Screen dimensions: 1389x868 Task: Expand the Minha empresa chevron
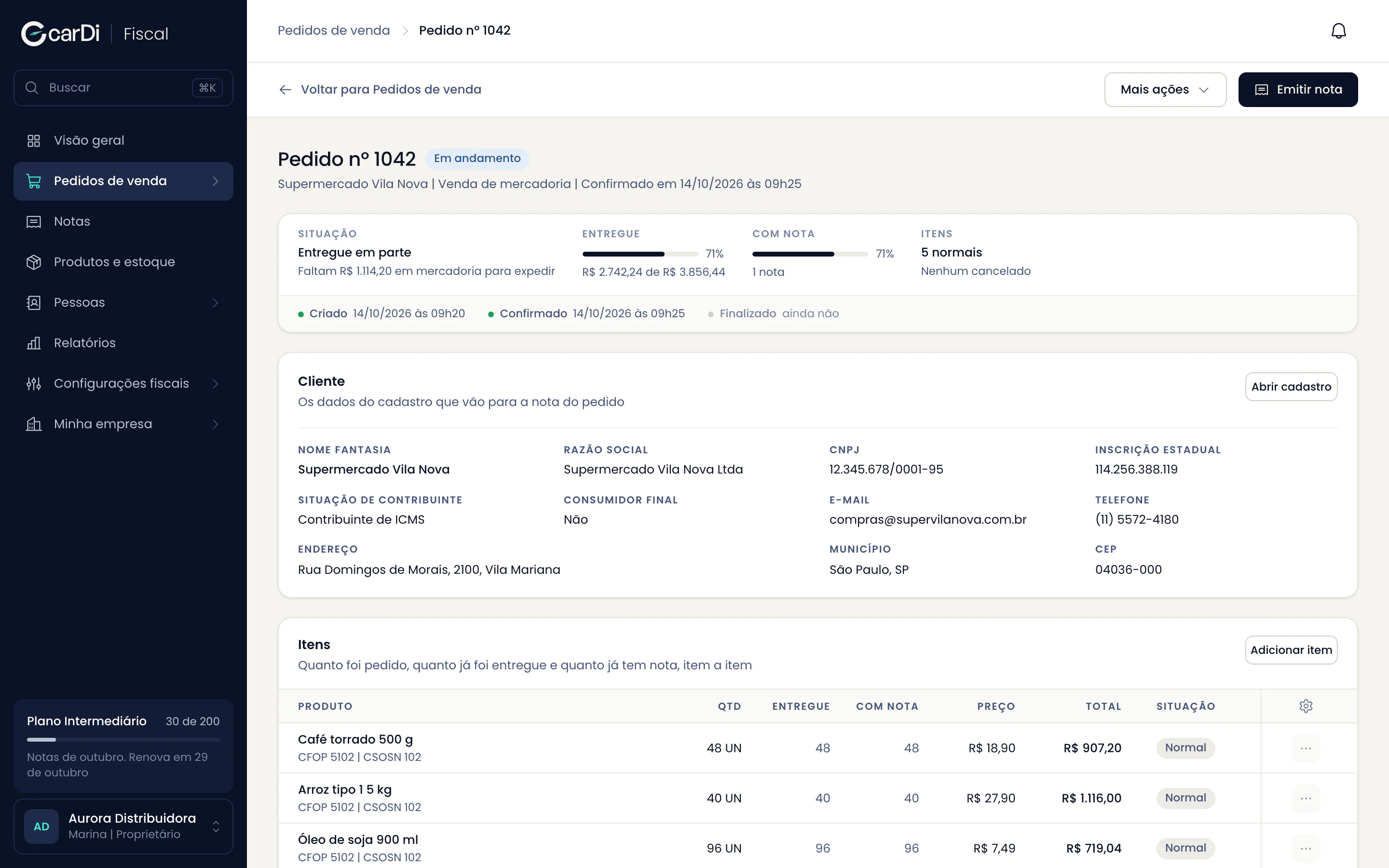[216, 424]
